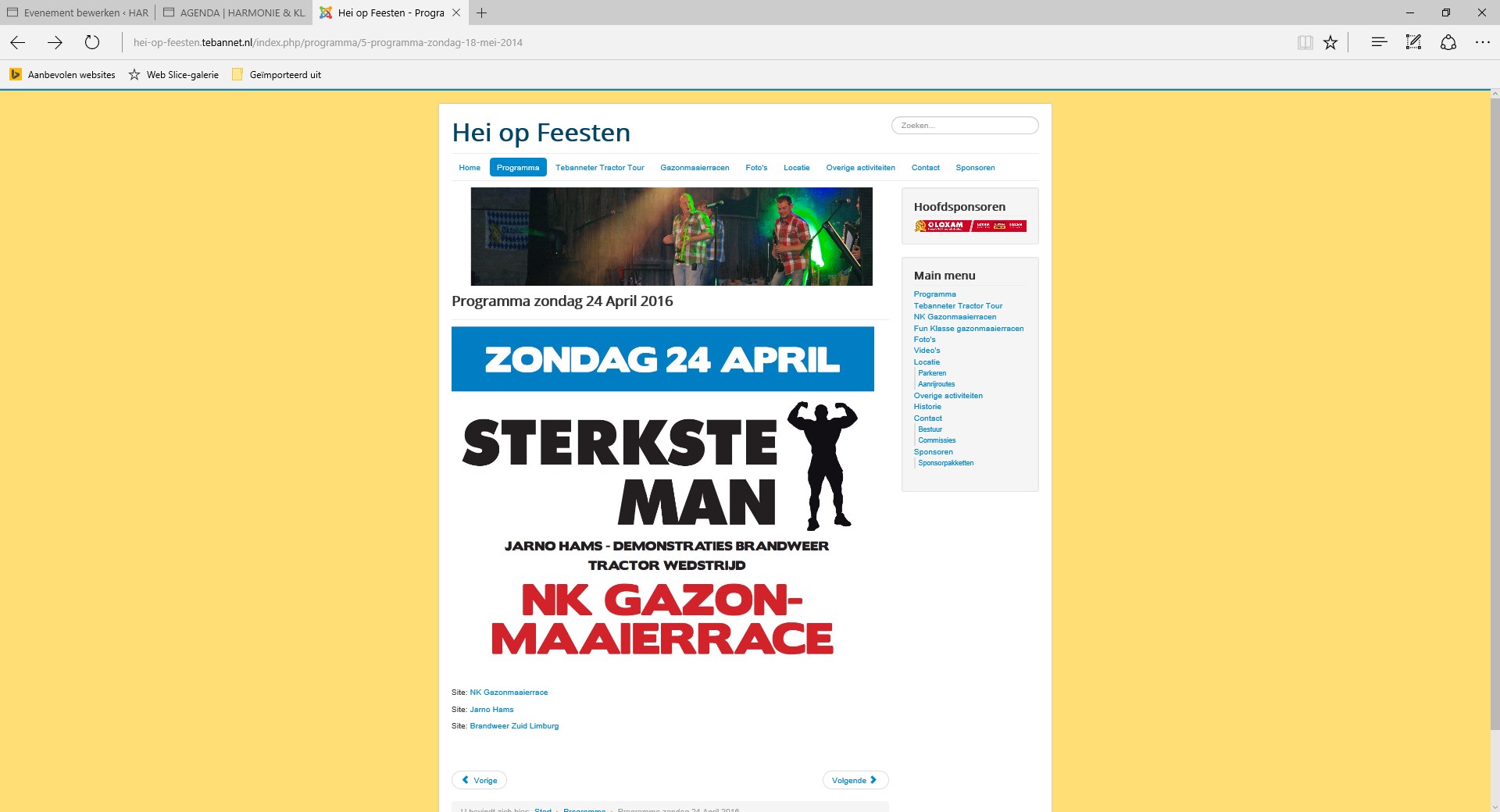1500x812 pixels.
Task: Click the Zoeken search field
Action: pos(965,125)
